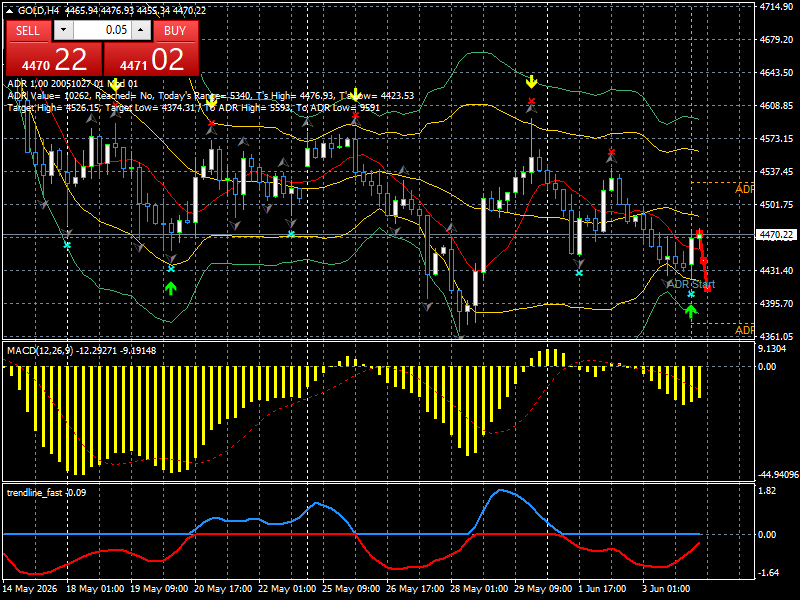Image resolution: width=800 pixels, height=600 pixels.
Task: Increase lot volume with up arrow
Action: [x=141, y=30]
